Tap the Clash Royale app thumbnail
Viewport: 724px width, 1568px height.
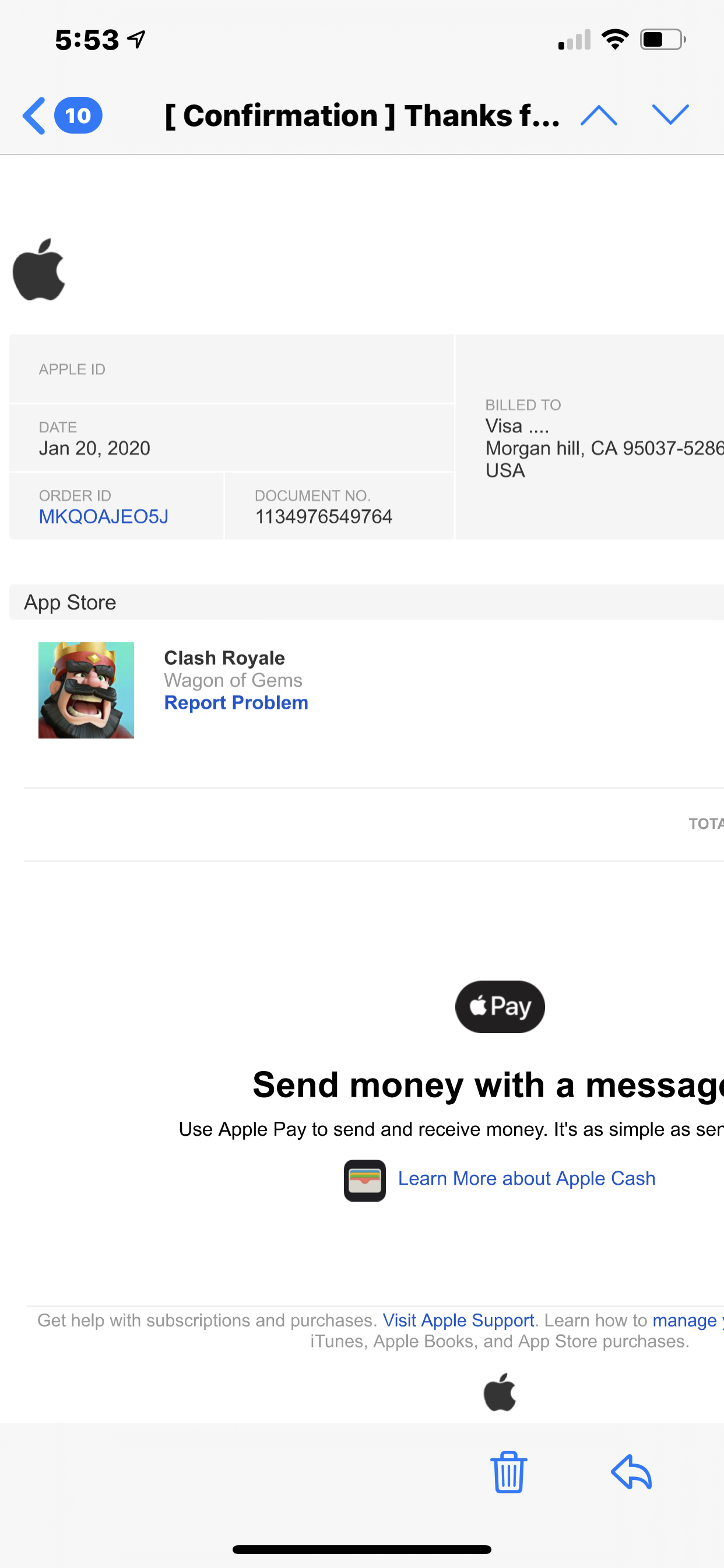pos(86,689)
